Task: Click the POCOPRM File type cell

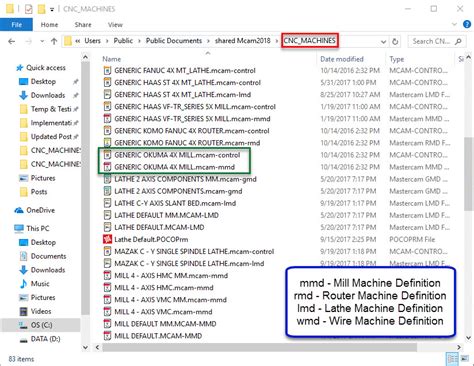Action: pyautogui.click(x=412, y=239)
